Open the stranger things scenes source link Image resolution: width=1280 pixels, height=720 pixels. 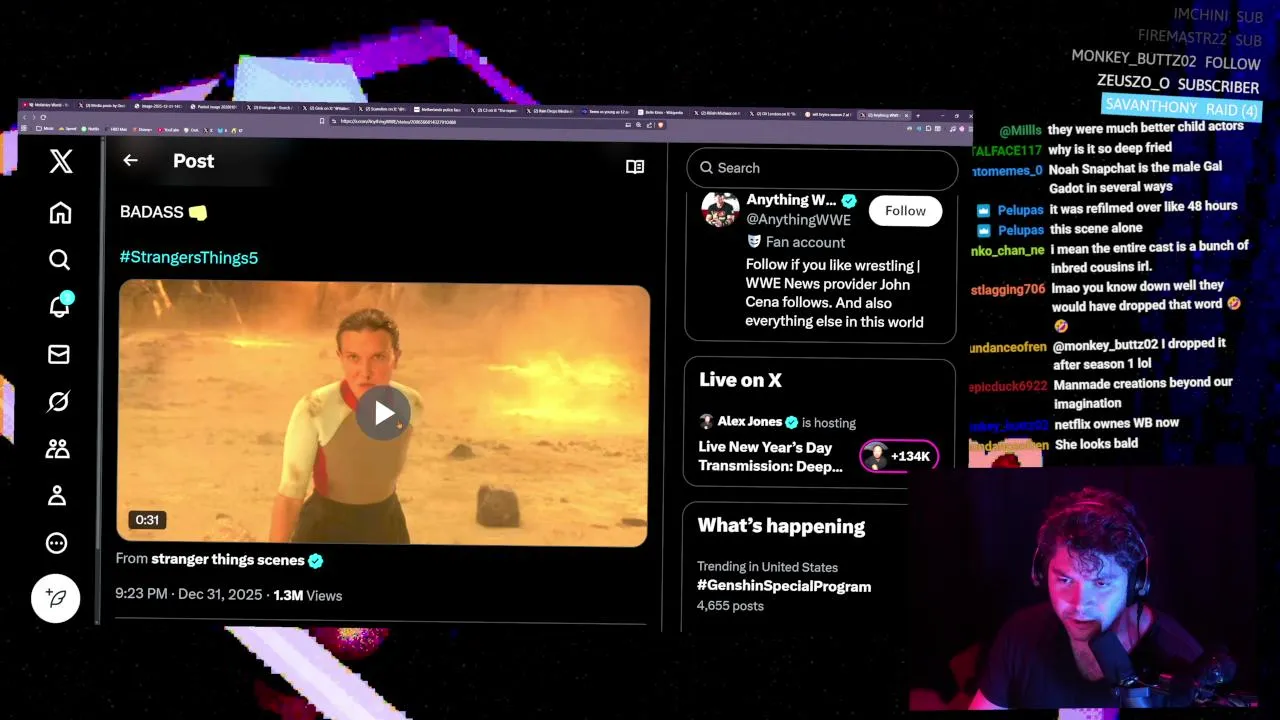tap(228, 560)
